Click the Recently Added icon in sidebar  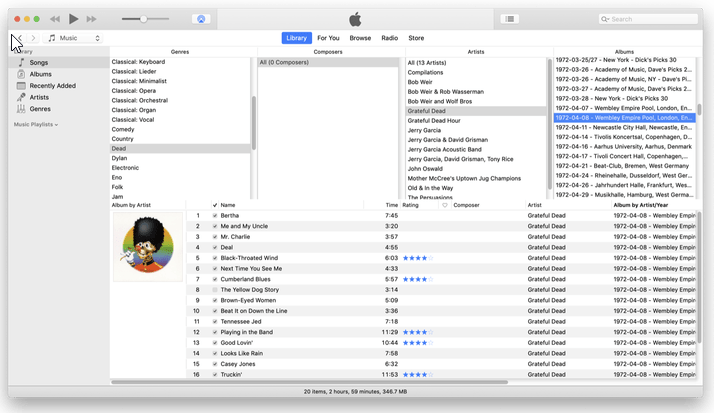tap(21, 86)
